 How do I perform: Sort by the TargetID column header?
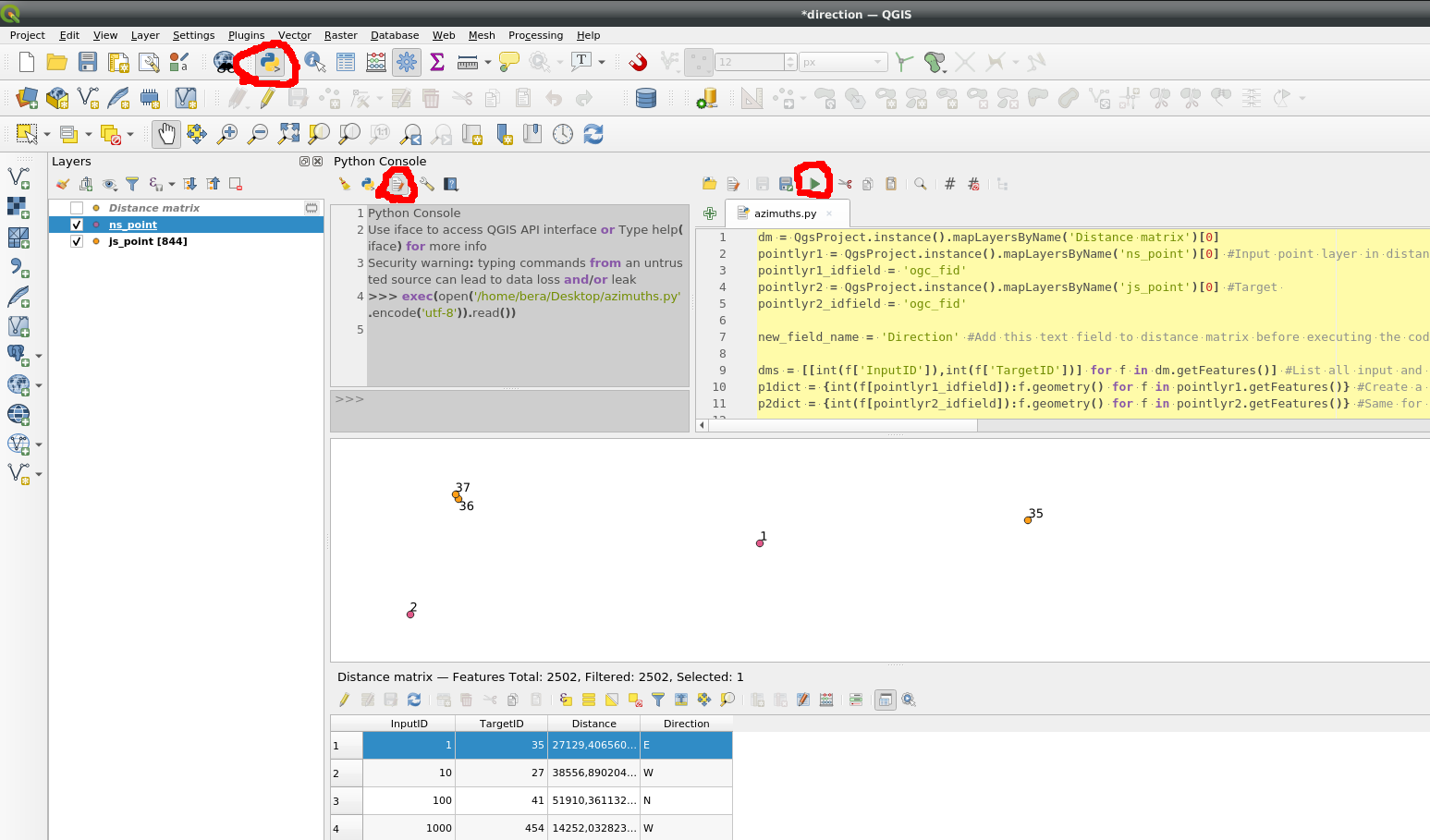click(501, 724)
